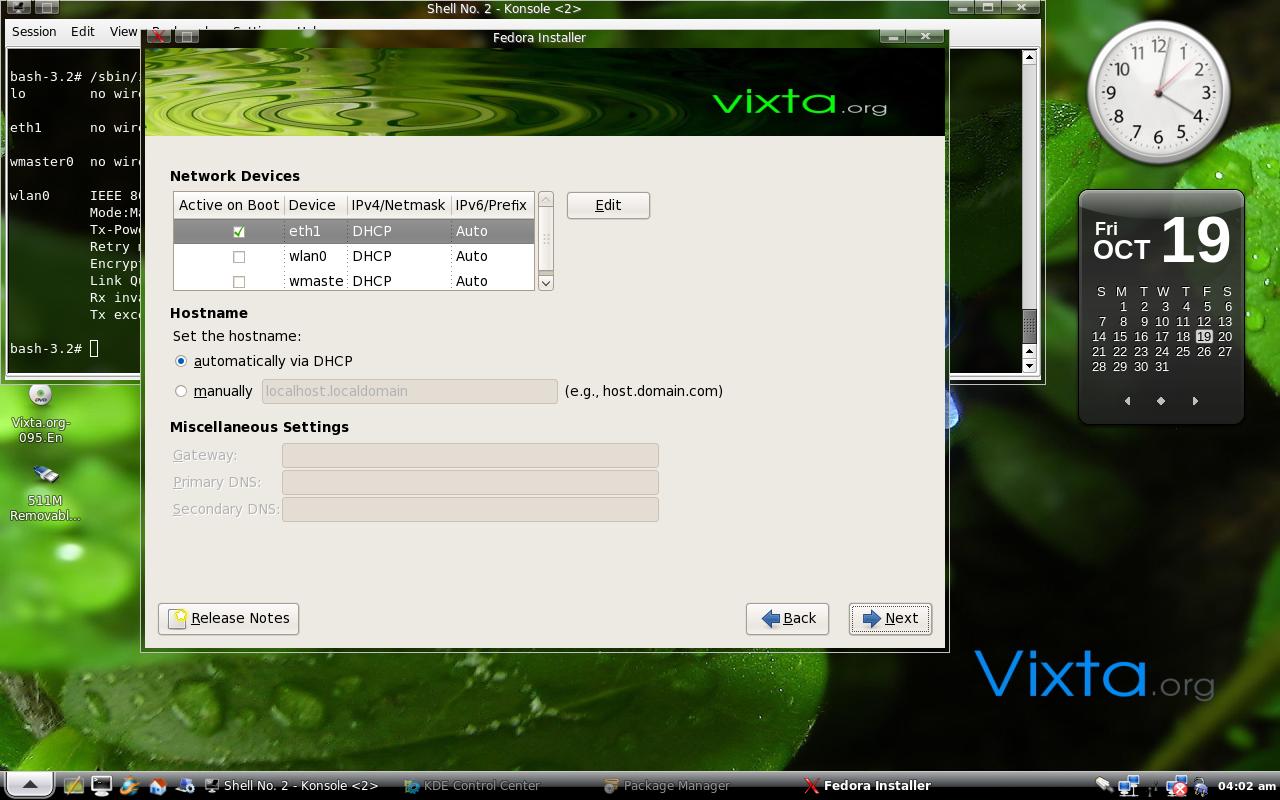Click the Primary DNS input field

(x=470, y=482)
